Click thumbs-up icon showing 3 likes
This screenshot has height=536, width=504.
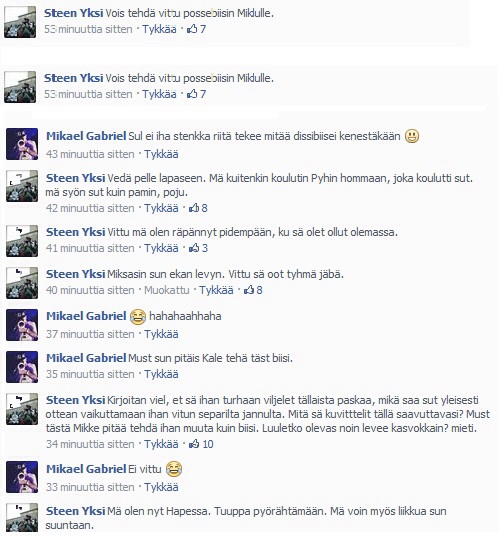194,247
